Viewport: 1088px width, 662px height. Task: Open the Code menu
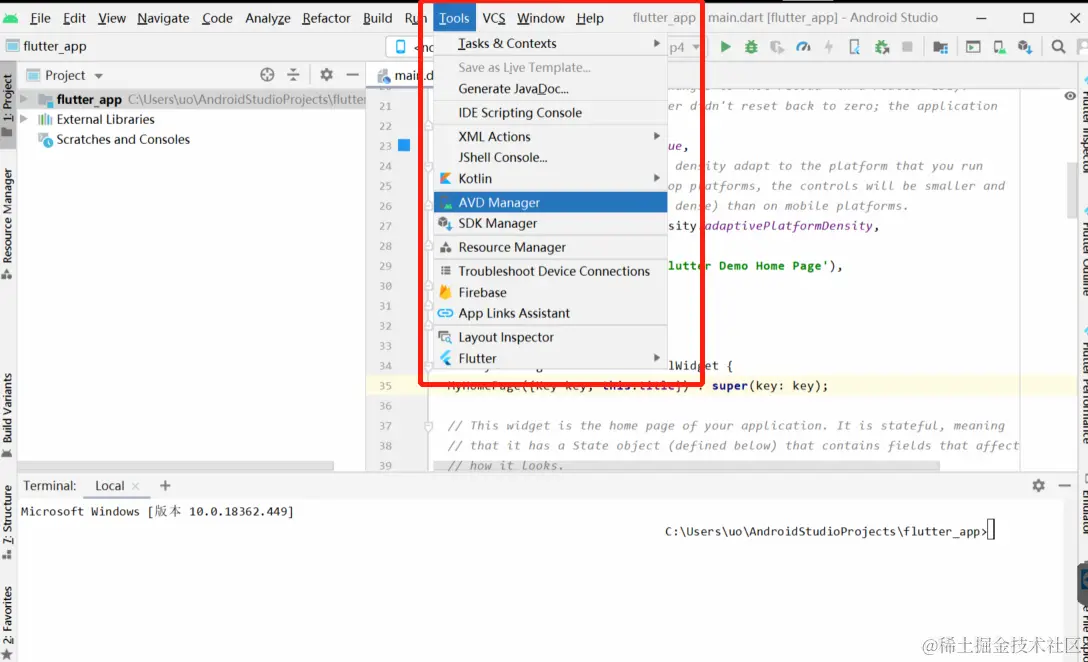click(x=217, y=18)
